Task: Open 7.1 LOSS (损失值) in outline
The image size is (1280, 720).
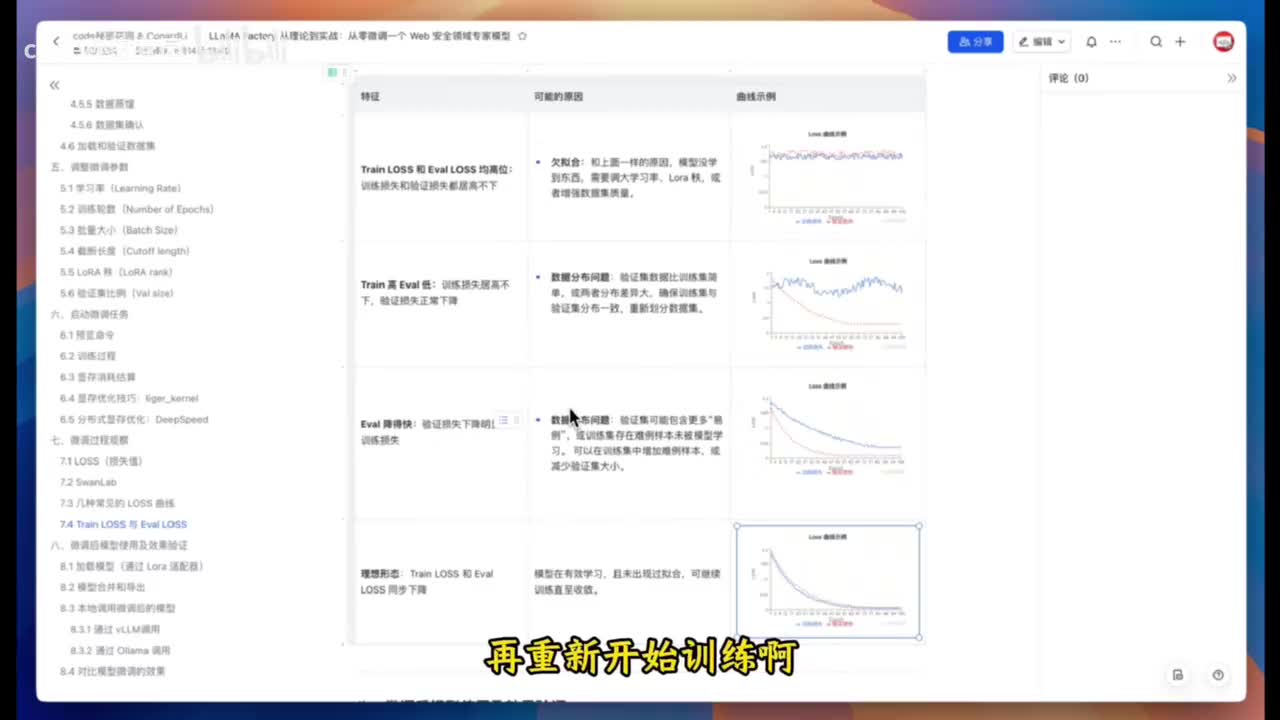Action: (101, 461)
